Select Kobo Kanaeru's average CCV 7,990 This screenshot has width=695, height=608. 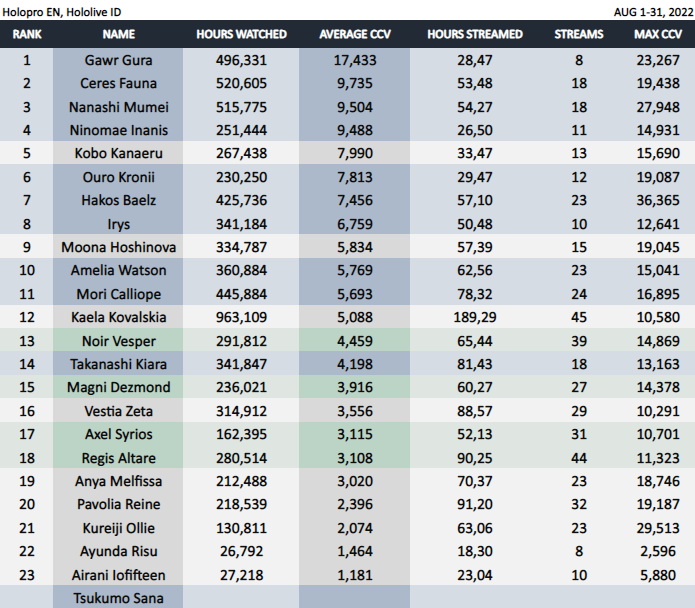click(x=355, y=153)
